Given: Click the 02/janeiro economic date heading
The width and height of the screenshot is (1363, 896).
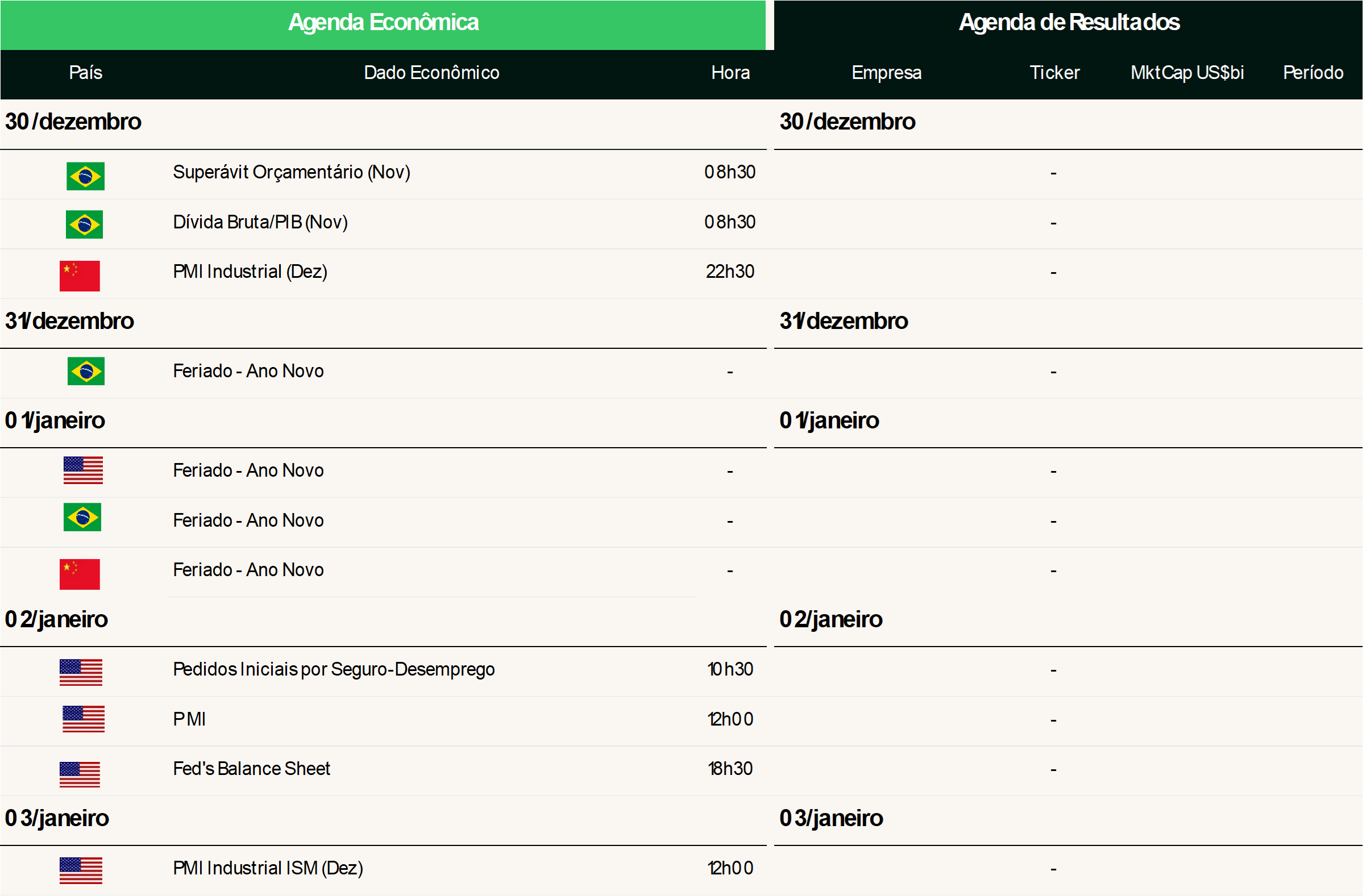Looking at the screenshot, I should (56, 619).
